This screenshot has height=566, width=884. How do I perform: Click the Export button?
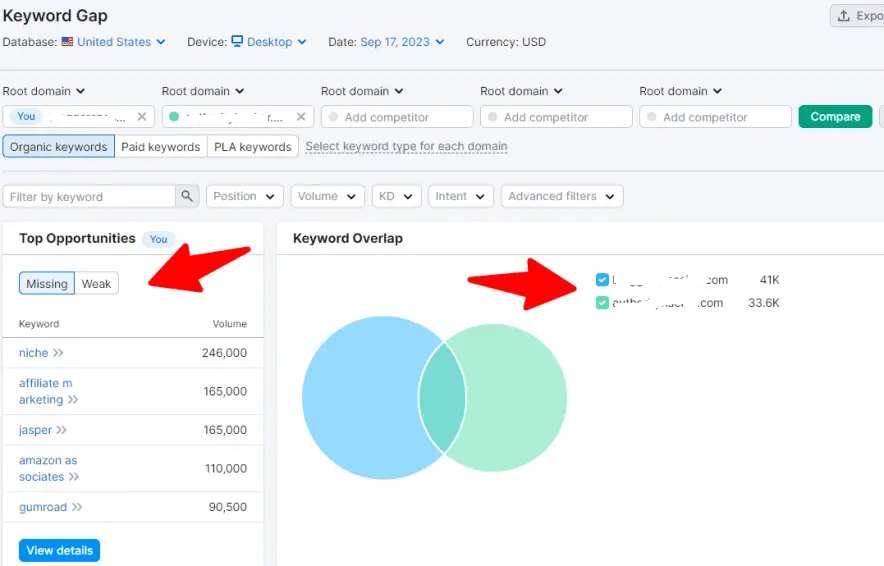click(x=857, y=16)
